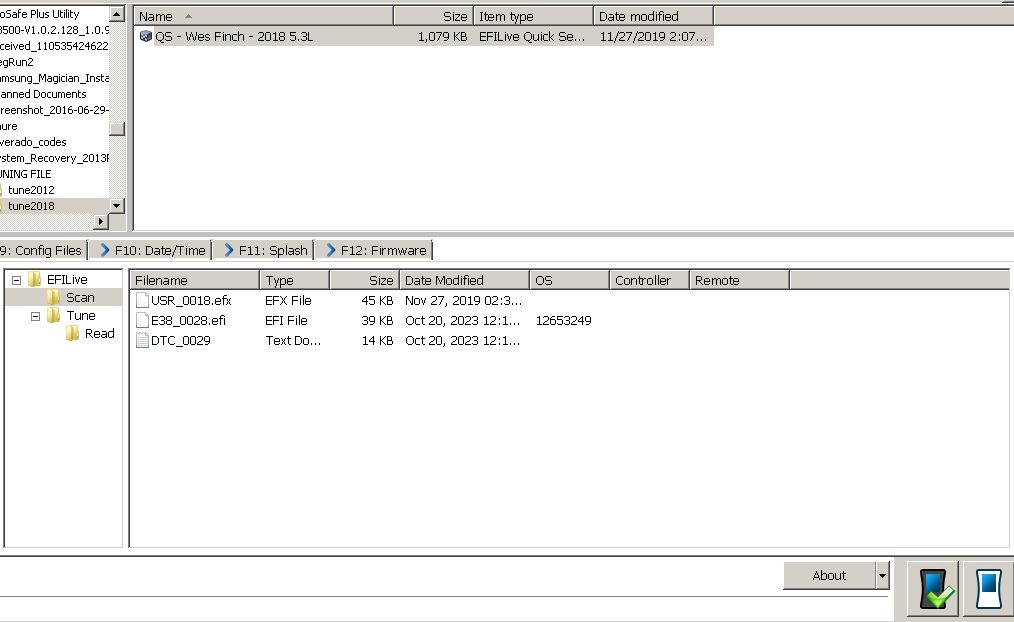Select QS - Wes Finch - 2018 5.3L file
The width and height of the screenshot is (1014, 622).
pyautogui.click(x=233, y=37)
